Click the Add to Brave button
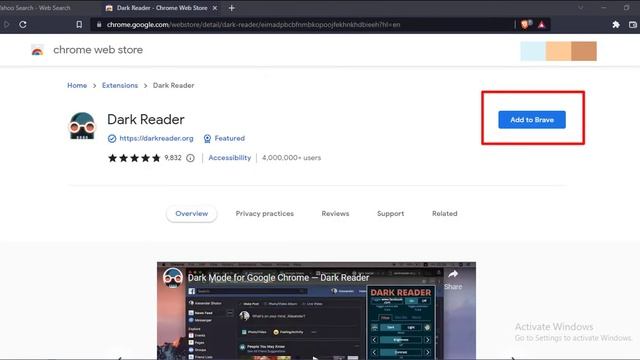 click(532, 120)
